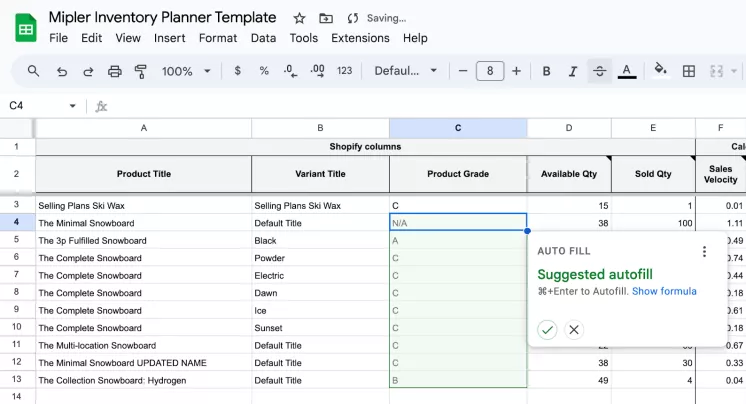Click the Product Title header cell
This screenshot has width=746, height=404.
click(x=144, y=174)
